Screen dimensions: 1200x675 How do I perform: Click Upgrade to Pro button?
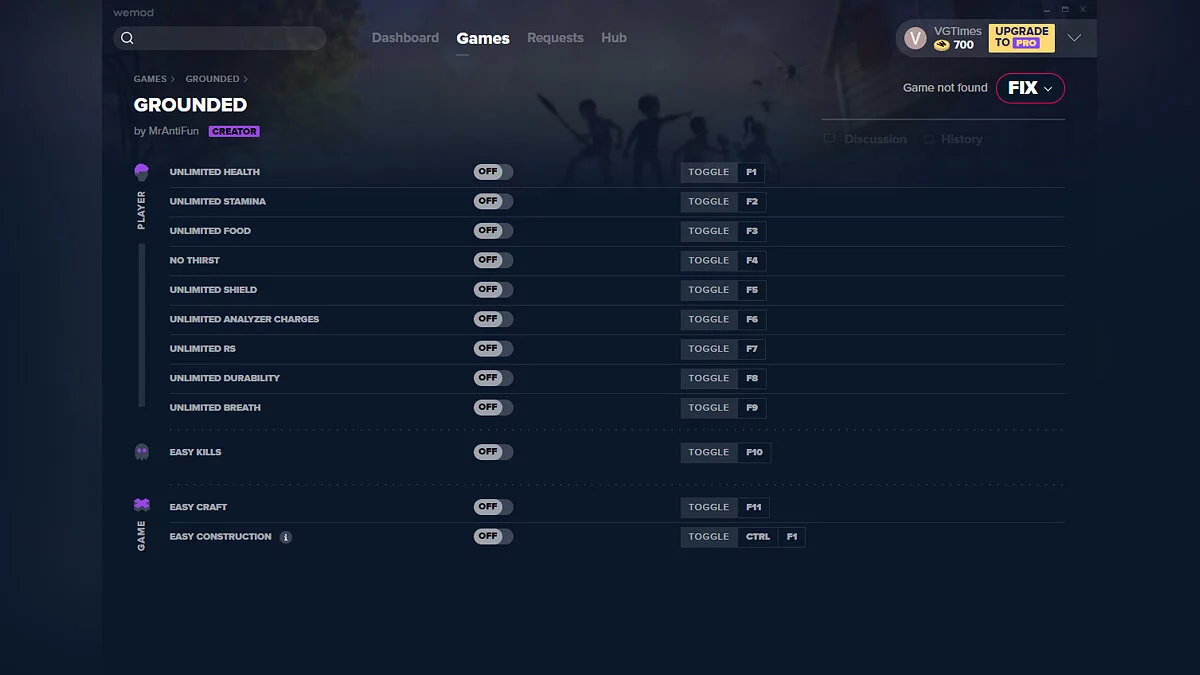[1021, 38]
